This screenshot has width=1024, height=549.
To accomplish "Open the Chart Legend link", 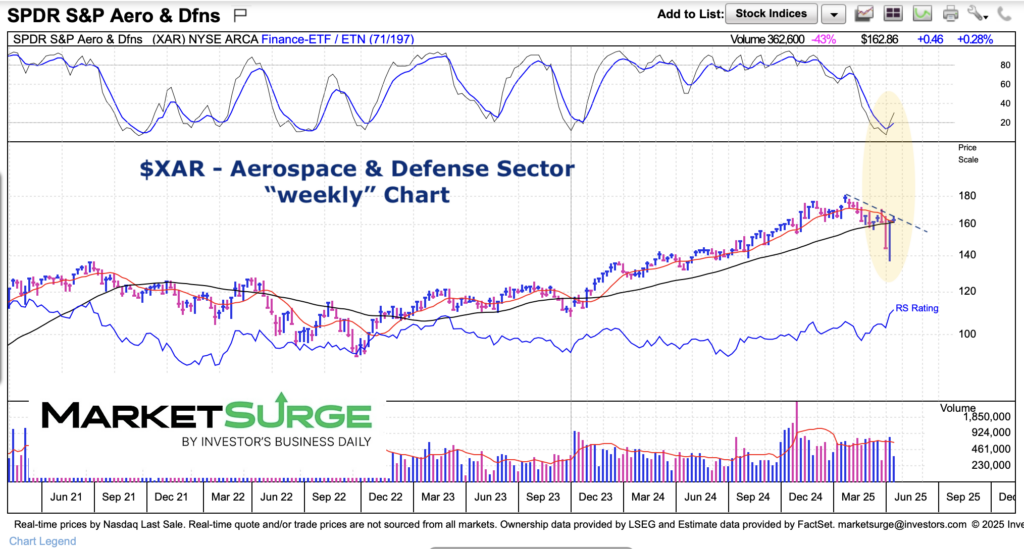I will click(x=42, y=541).
